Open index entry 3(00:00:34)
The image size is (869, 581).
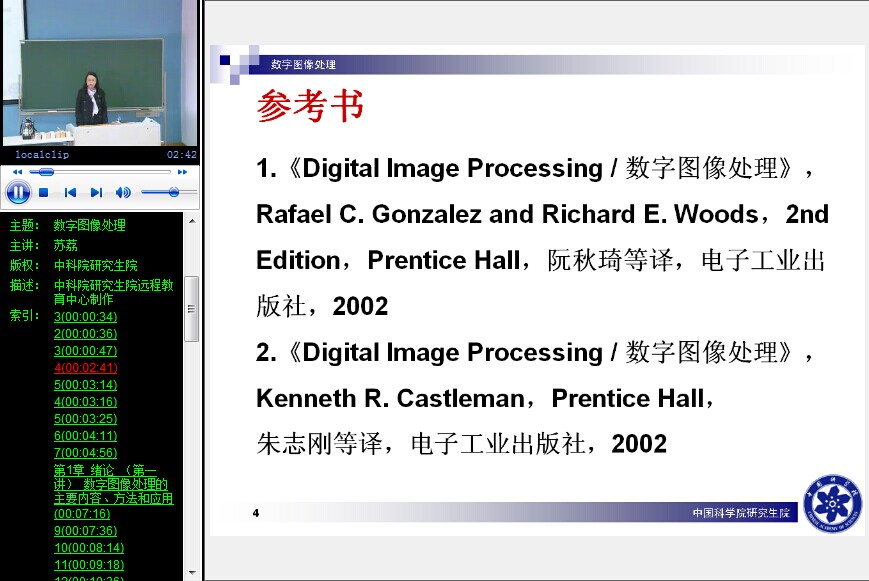pos(85,317)
